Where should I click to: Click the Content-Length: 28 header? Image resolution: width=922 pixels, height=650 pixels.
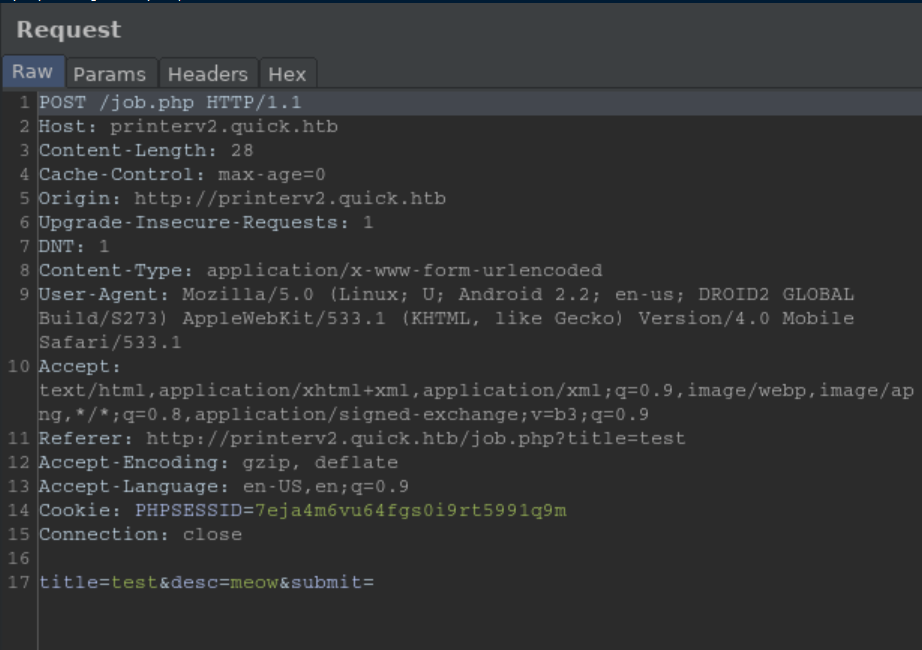tap(146, 151)
